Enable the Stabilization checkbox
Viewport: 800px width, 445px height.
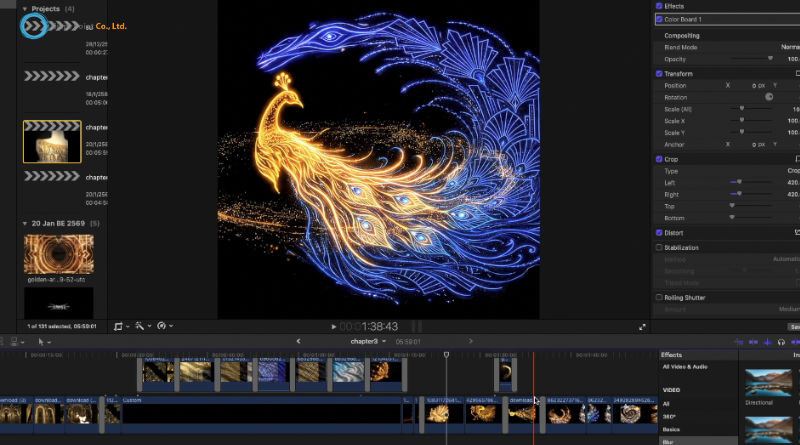(659, 247)
